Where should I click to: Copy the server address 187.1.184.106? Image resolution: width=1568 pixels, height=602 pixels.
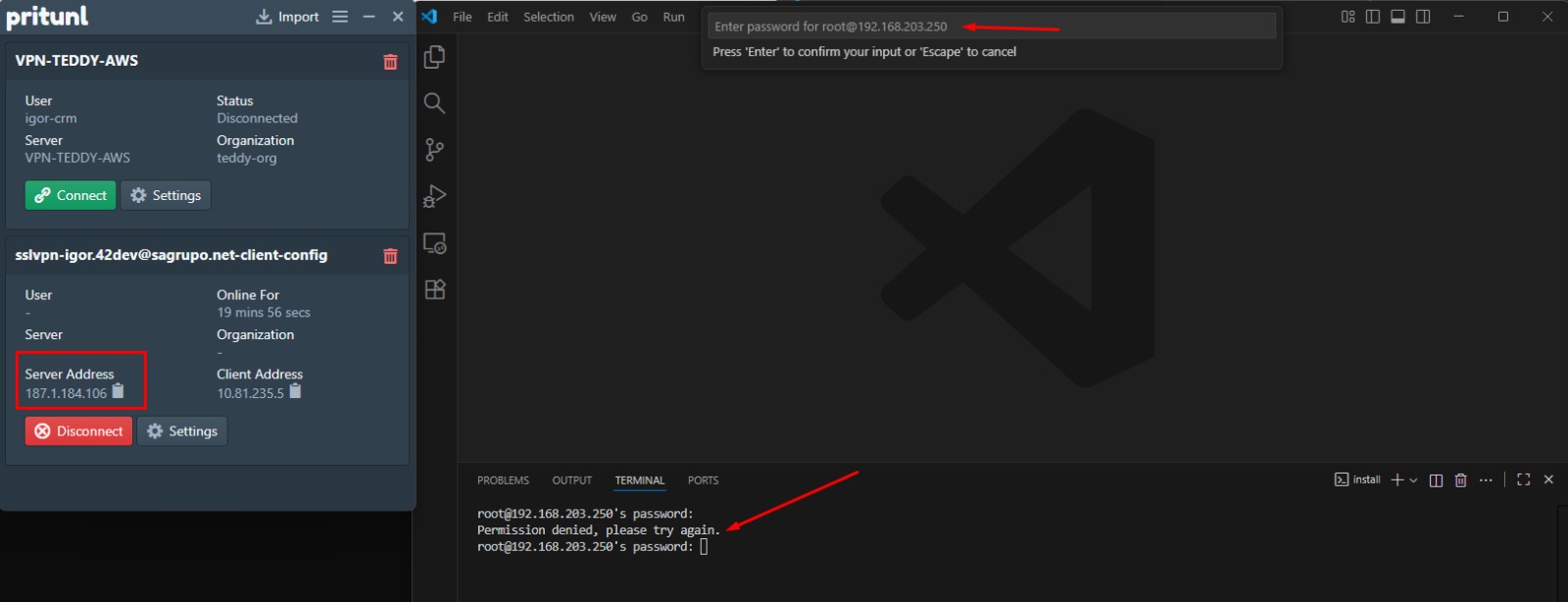coord(119,391)
